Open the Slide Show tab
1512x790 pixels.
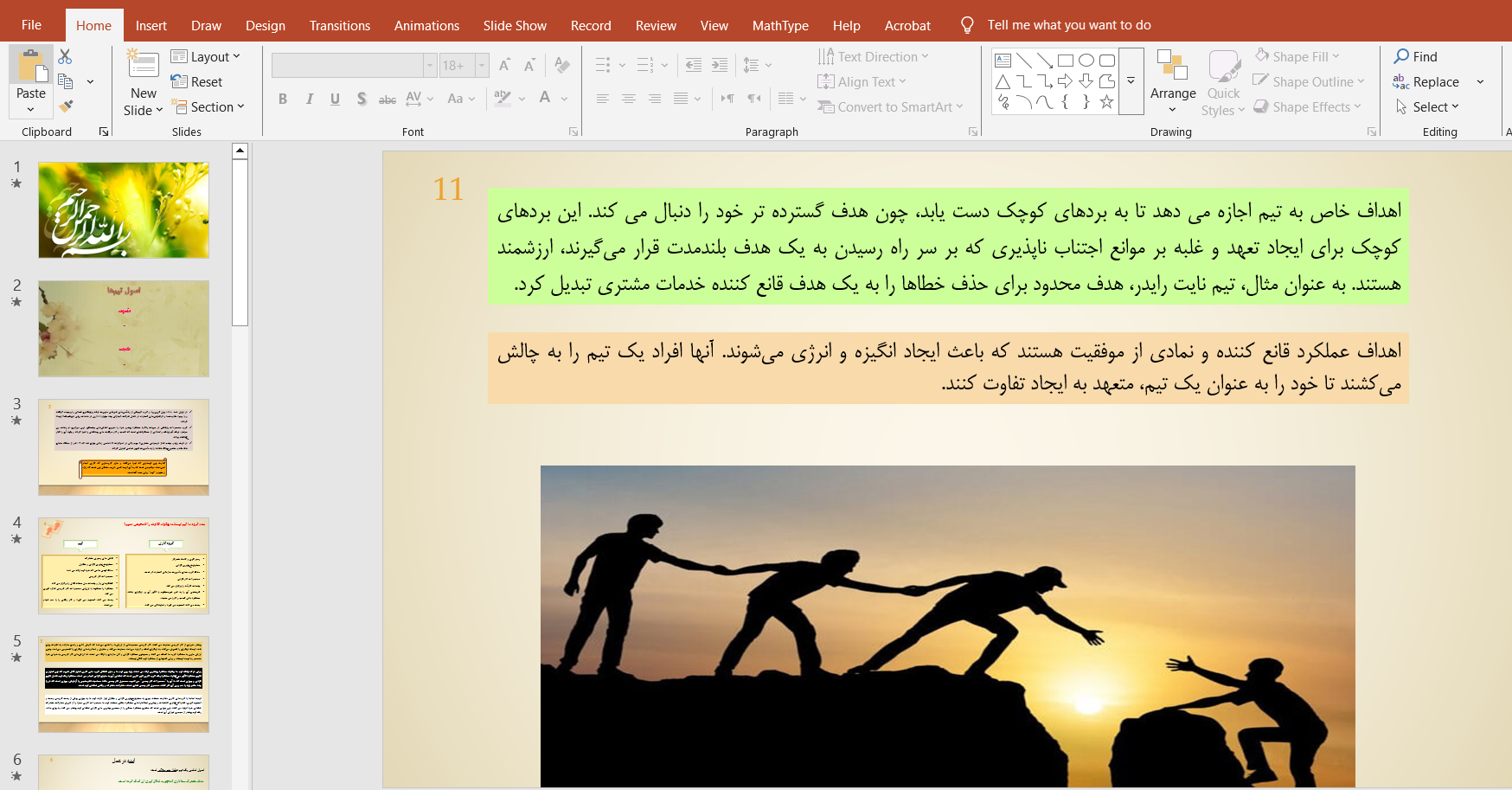click(x=515, y=25)
